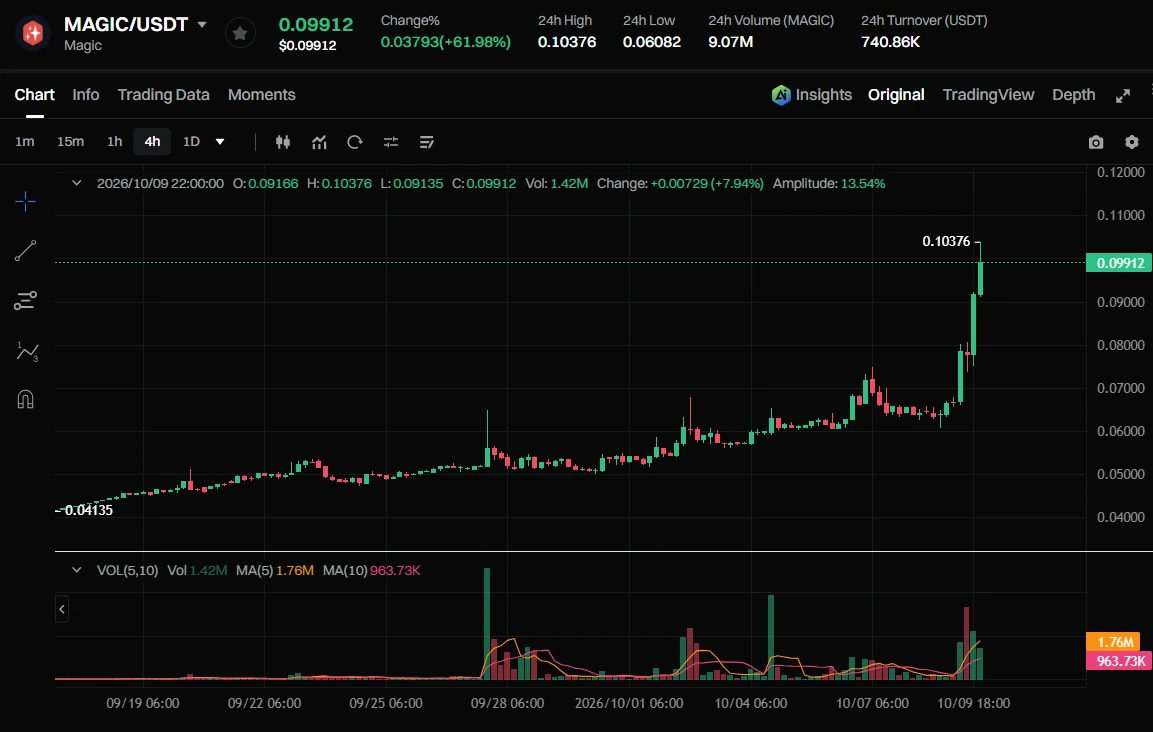1153x732 pixels.
Task: Select the 1m timeframe
Action: (x=25, y=142)
